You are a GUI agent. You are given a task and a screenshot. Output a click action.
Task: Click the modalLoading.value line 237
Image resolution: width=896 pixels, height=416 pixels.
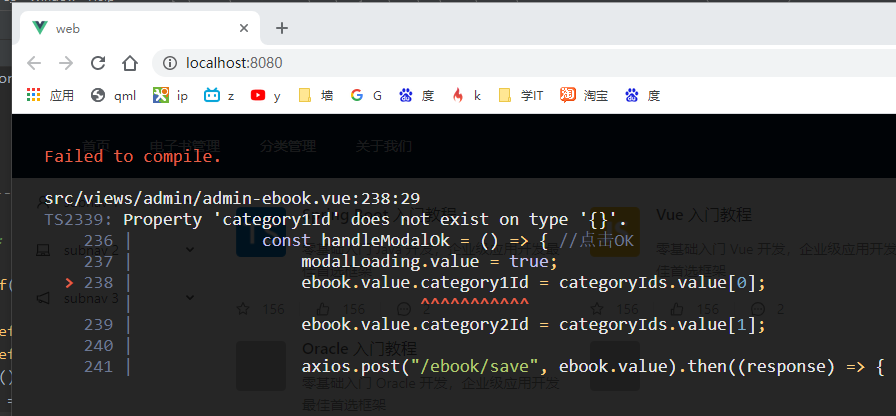[x=429, y=262]
